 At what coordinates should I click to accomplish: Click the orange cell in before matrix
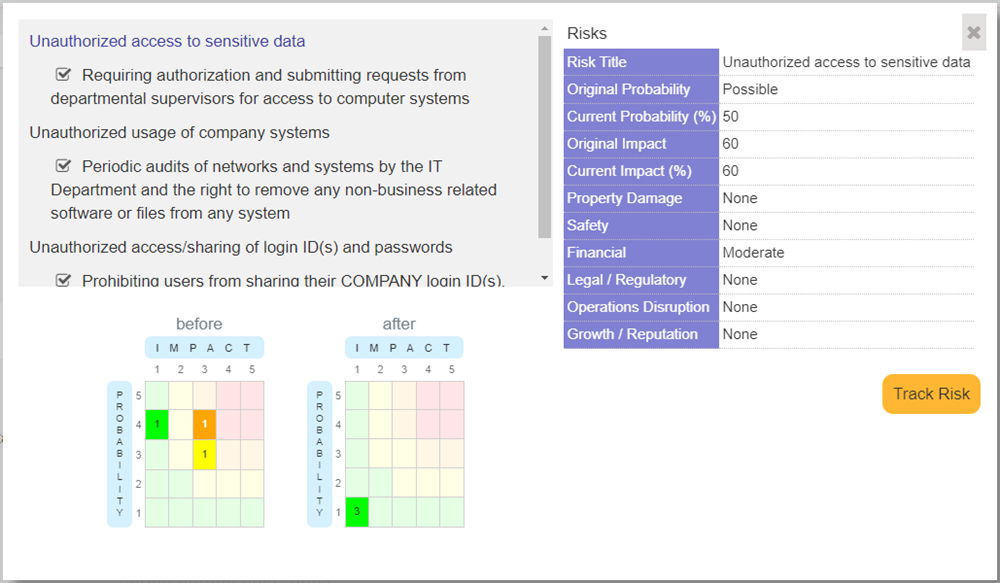coord(204,424)
